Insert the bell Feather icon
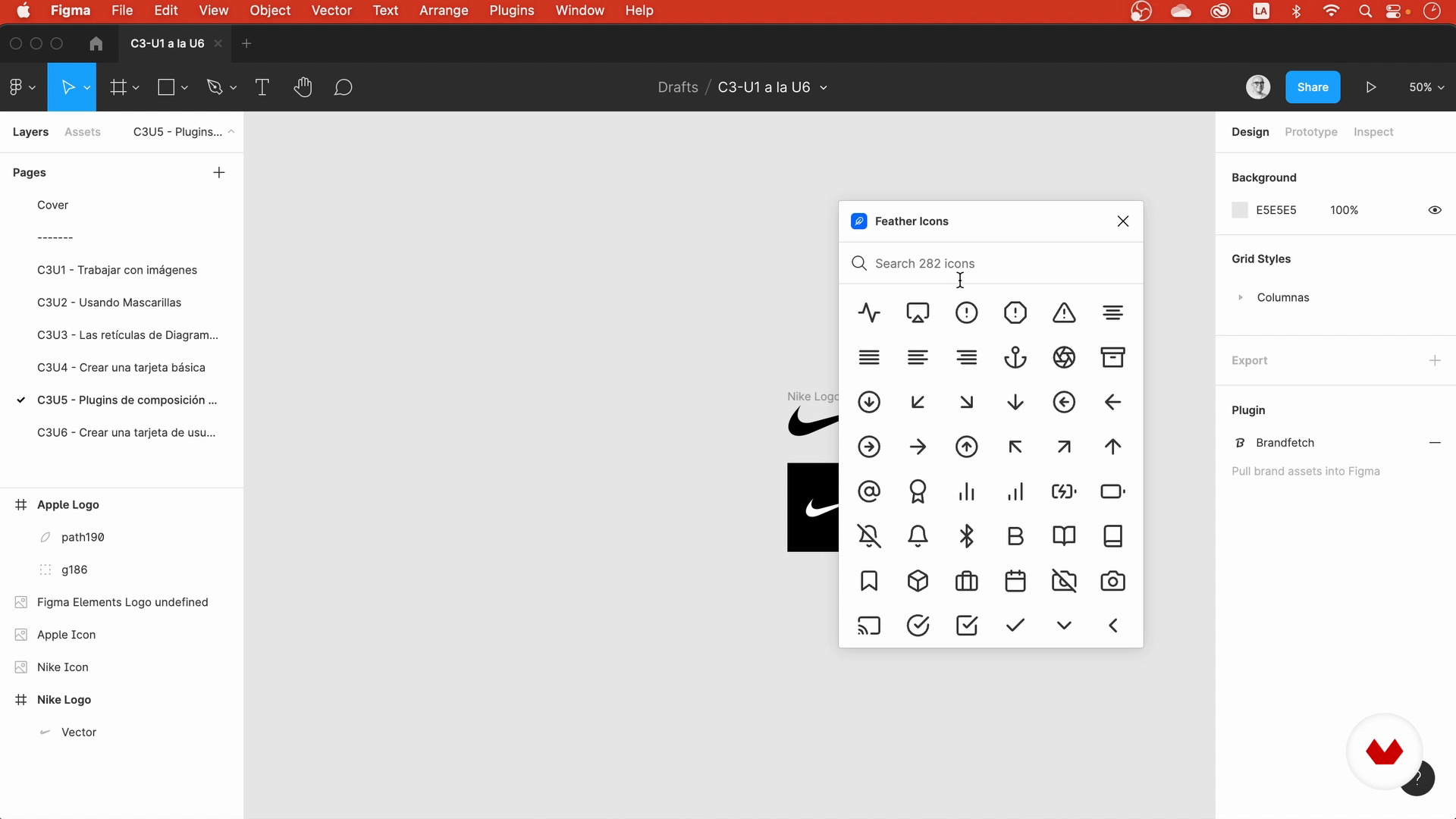Screen dimensions: 1456x819 918,536
